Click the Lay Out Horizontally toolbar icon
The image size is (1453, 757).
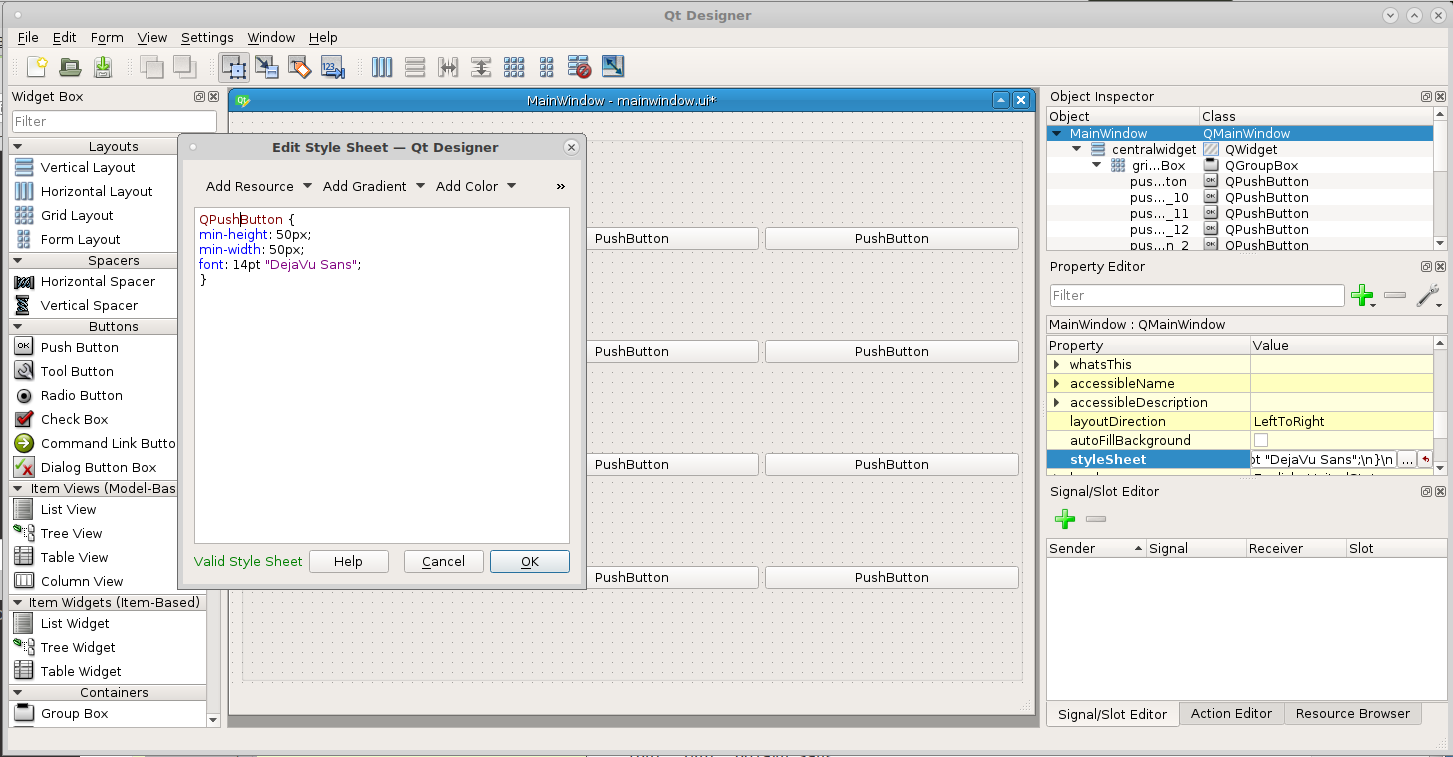(382, 67)
